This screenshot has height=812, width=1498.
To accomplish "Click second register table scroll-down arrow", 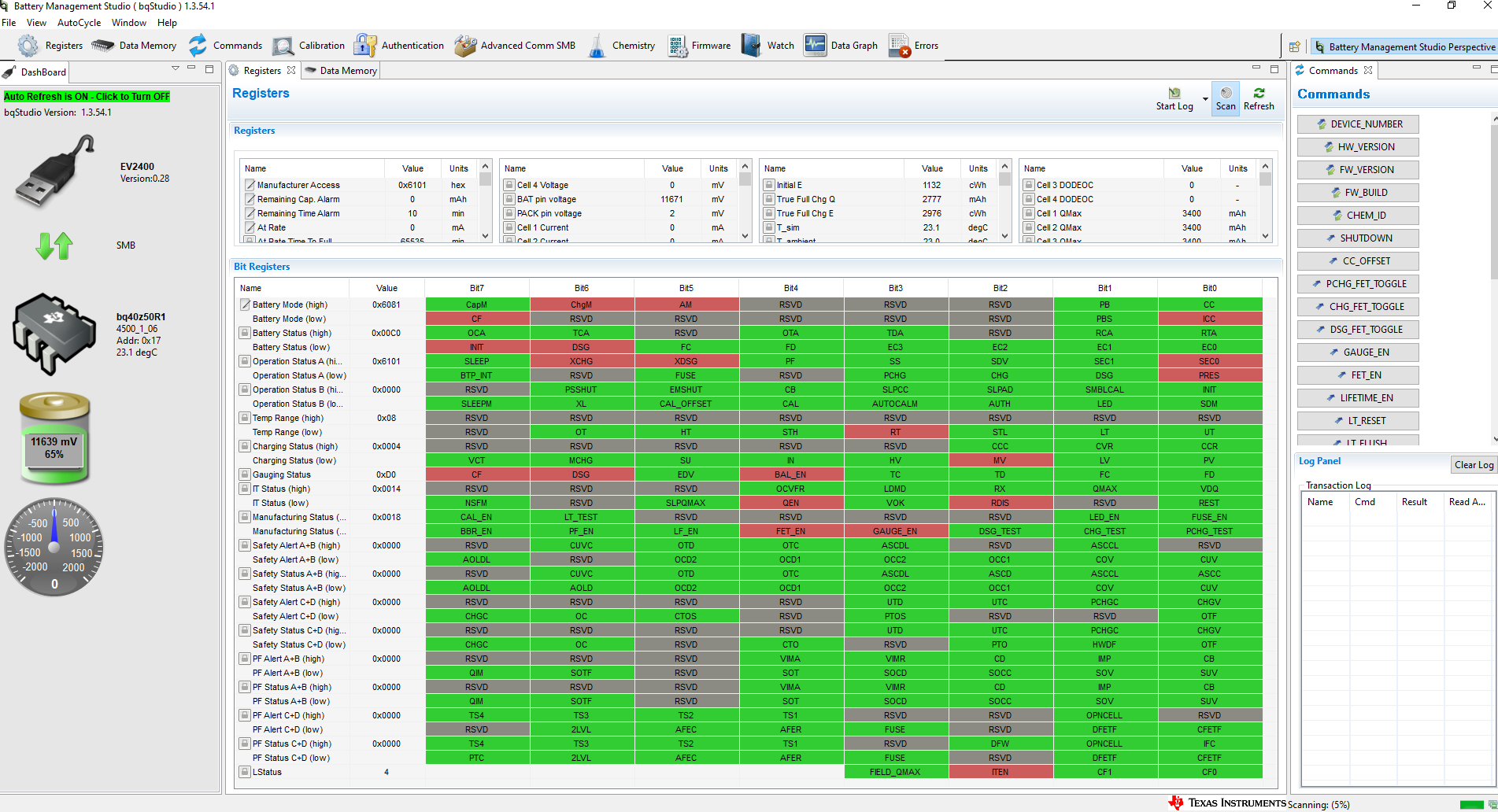I will coord(745,235).
